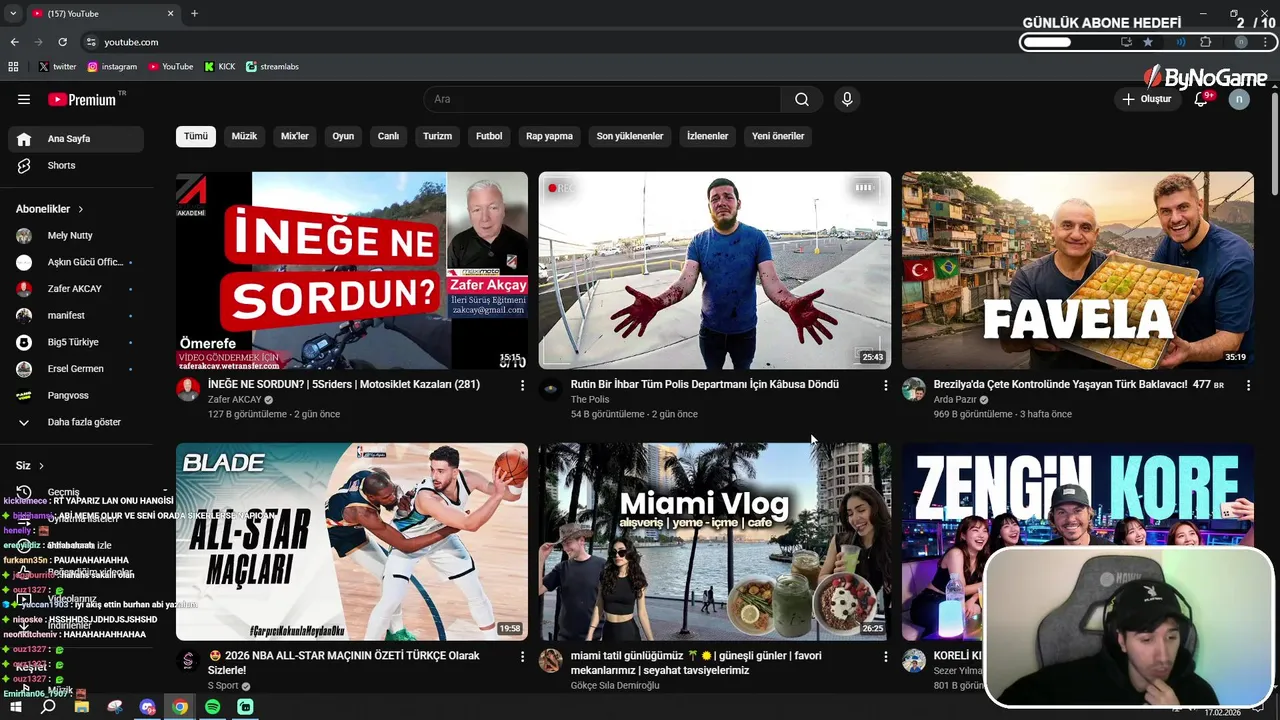Open the manifest subscription
This screenshot has height=720, width=1280.
tap(76, 315)
